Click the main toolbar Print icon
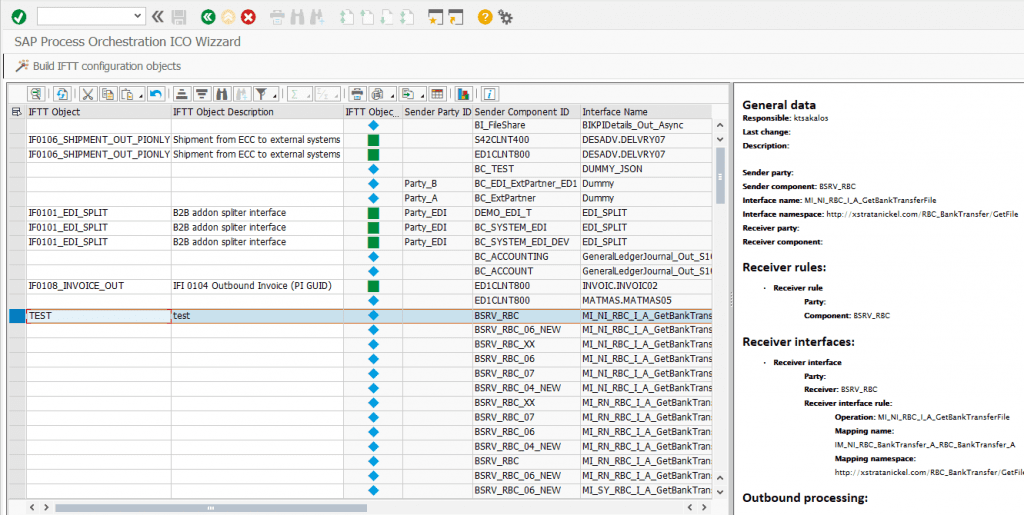The height and width of the screenshot is (515, 1024). [x=278, y=17]
